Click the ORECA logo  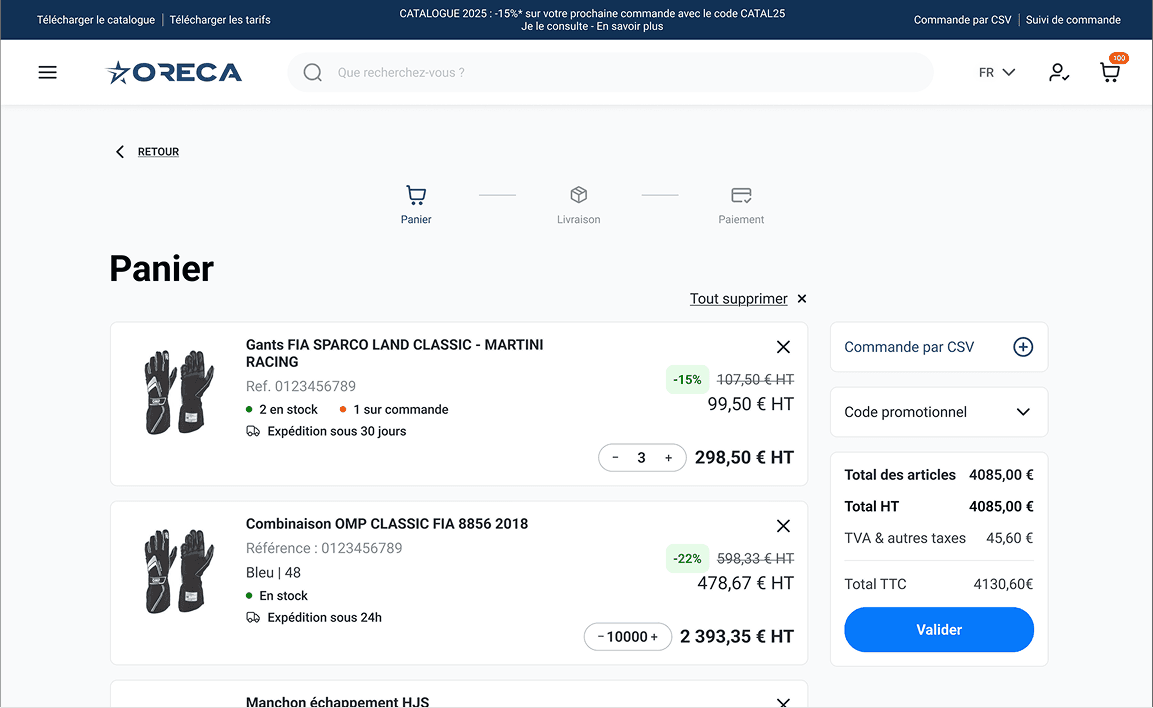tap(174, 72)
